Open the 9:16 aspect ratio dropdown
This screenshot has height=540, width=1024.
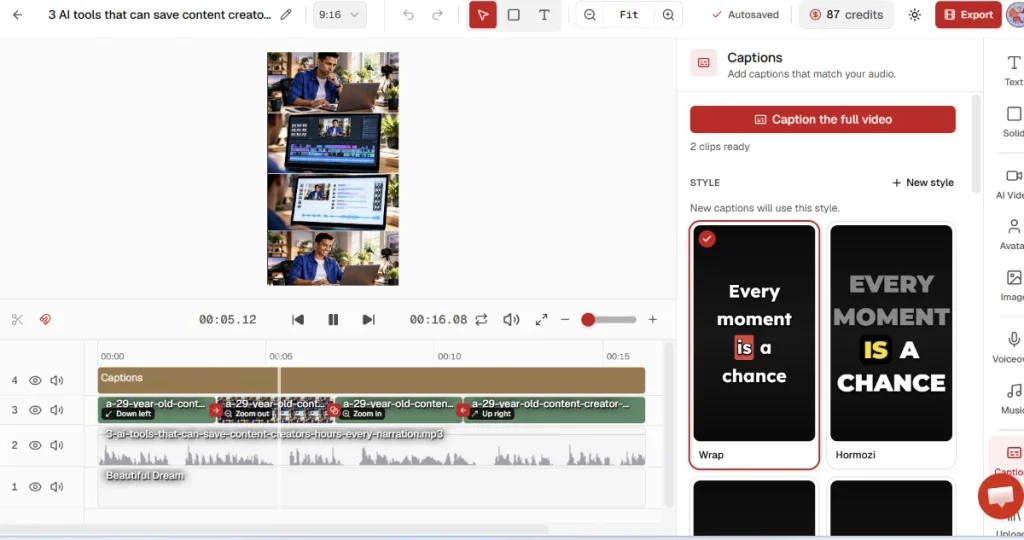(340, 14)
